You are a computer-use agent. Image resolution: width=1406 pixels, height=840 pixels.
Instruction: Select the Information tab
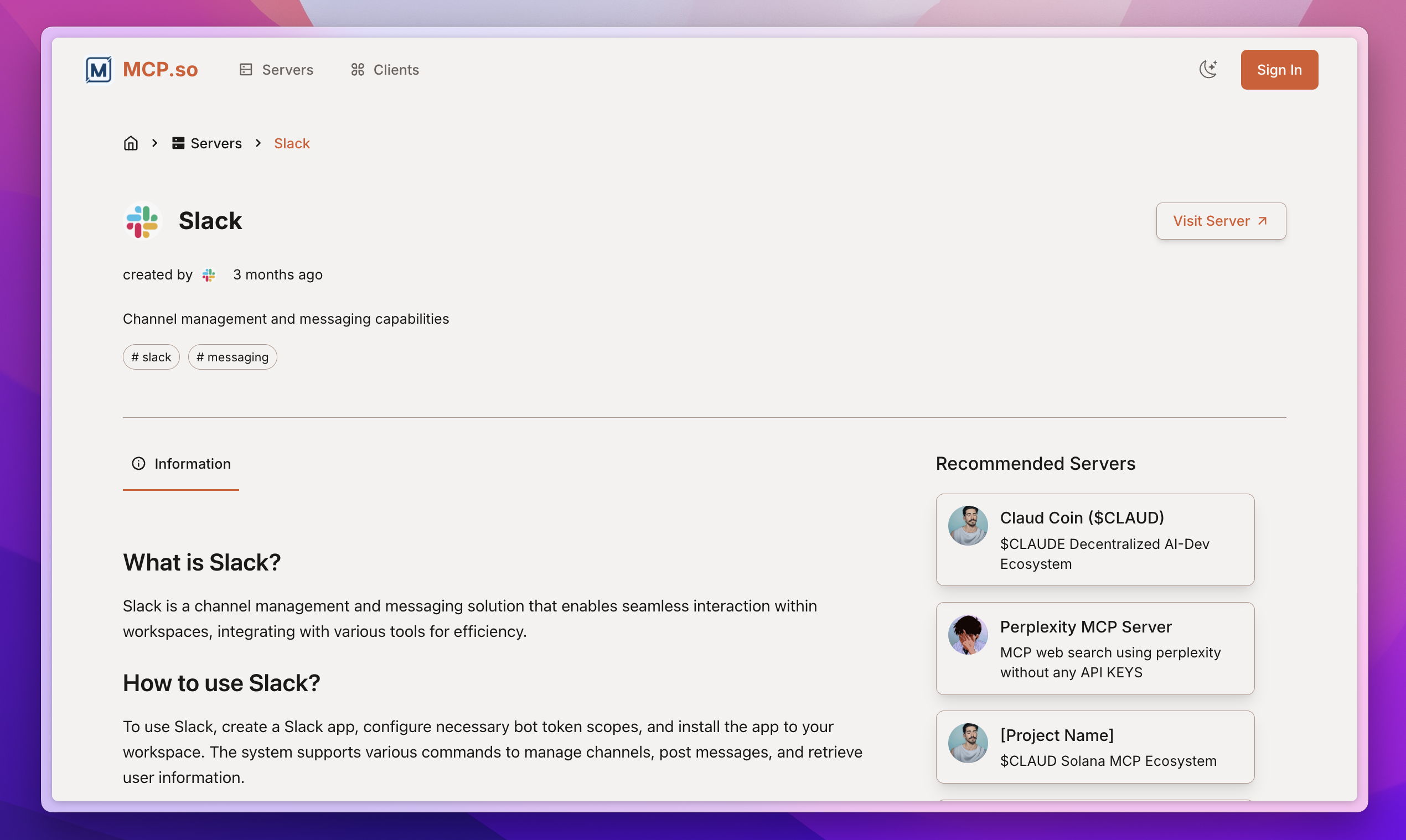click(x=181, y=464)
